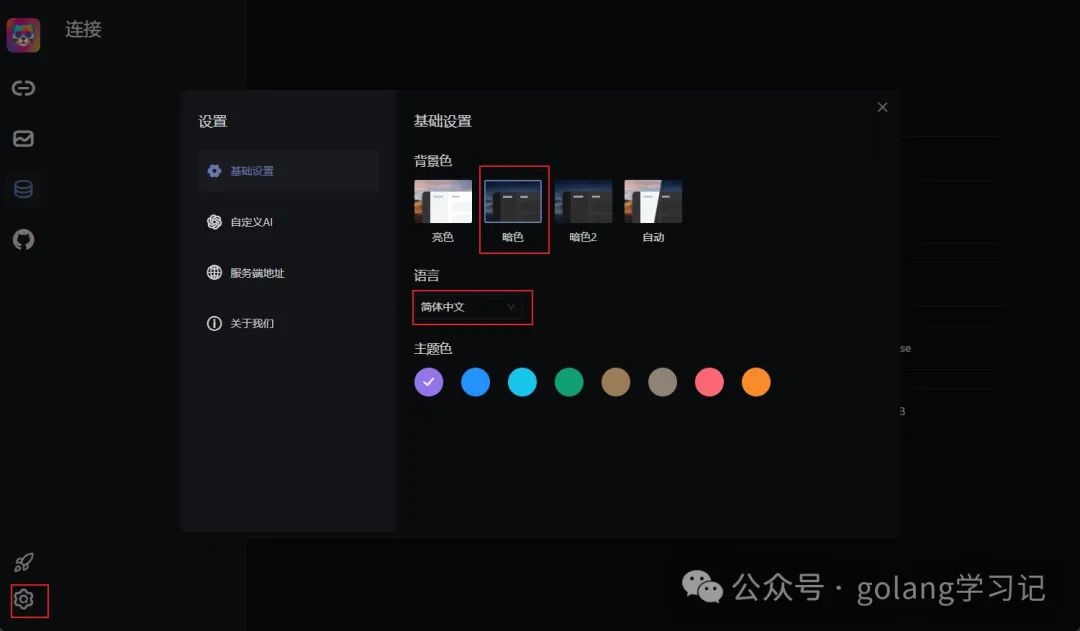Pick the green theme color
This screenshot has height=631, width=1080.
[569, 382]
